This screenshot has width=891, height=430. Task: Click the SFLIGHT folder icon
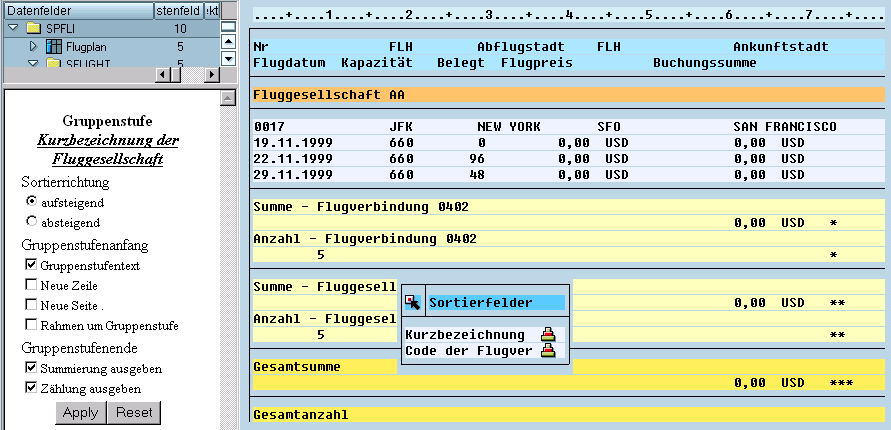click(54, 63)
